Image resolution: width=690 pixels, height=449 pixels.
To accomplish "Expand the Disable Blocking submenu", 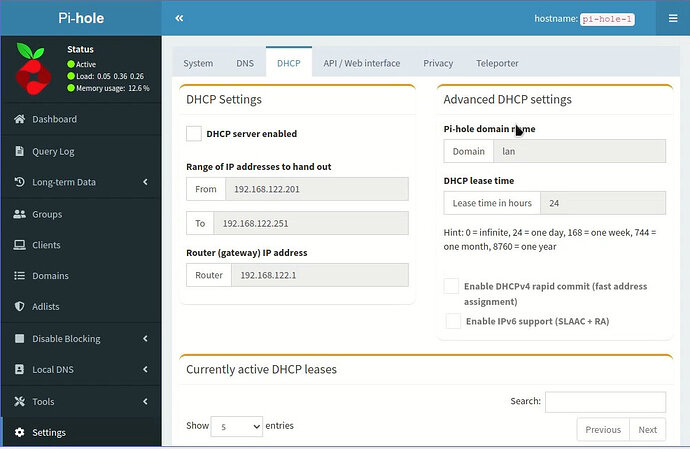I will pyautogui.click(x=145, y=339).
